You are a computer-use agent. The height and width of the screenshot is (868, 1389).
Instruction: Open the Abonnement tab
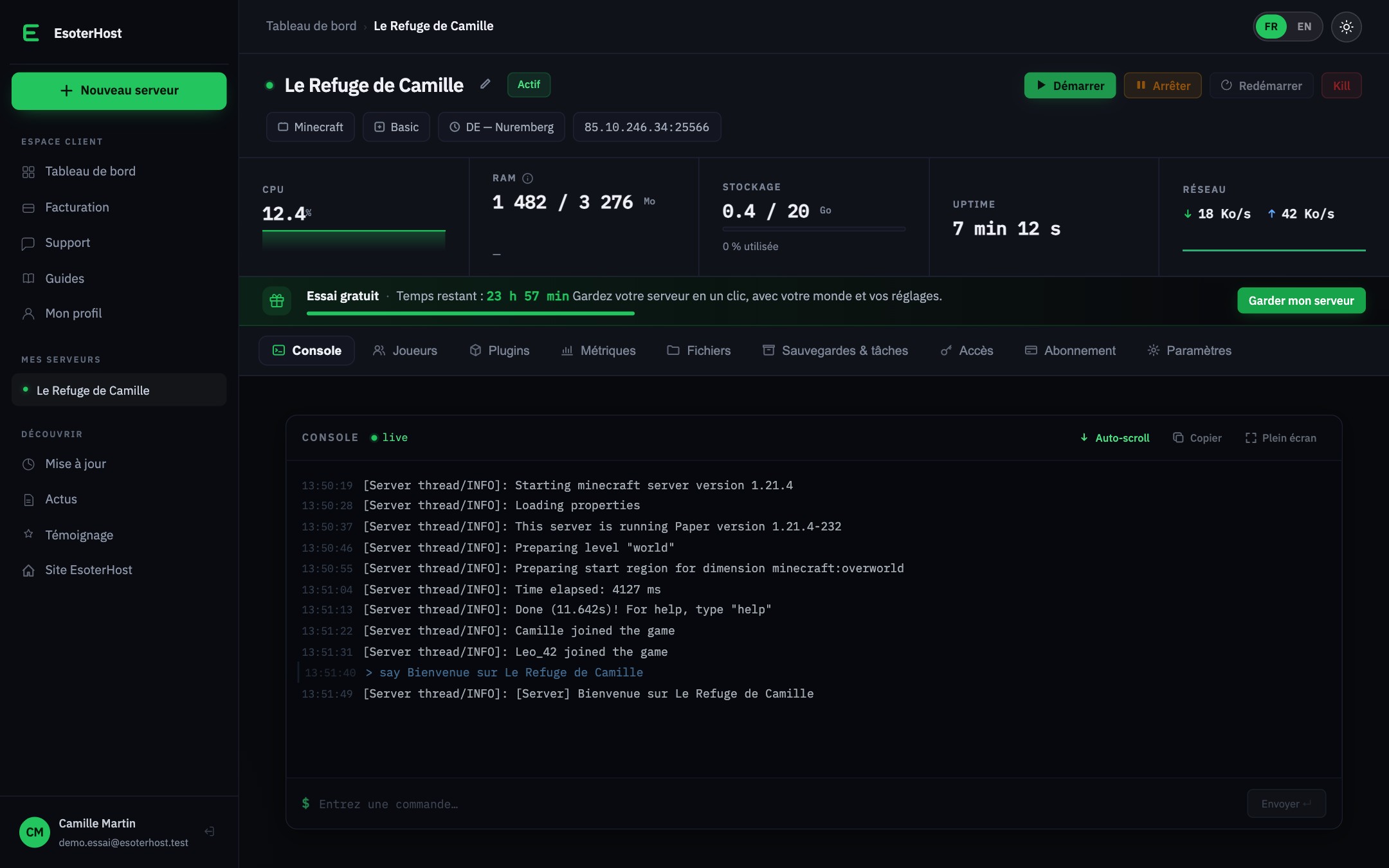tap(1071, 350)
